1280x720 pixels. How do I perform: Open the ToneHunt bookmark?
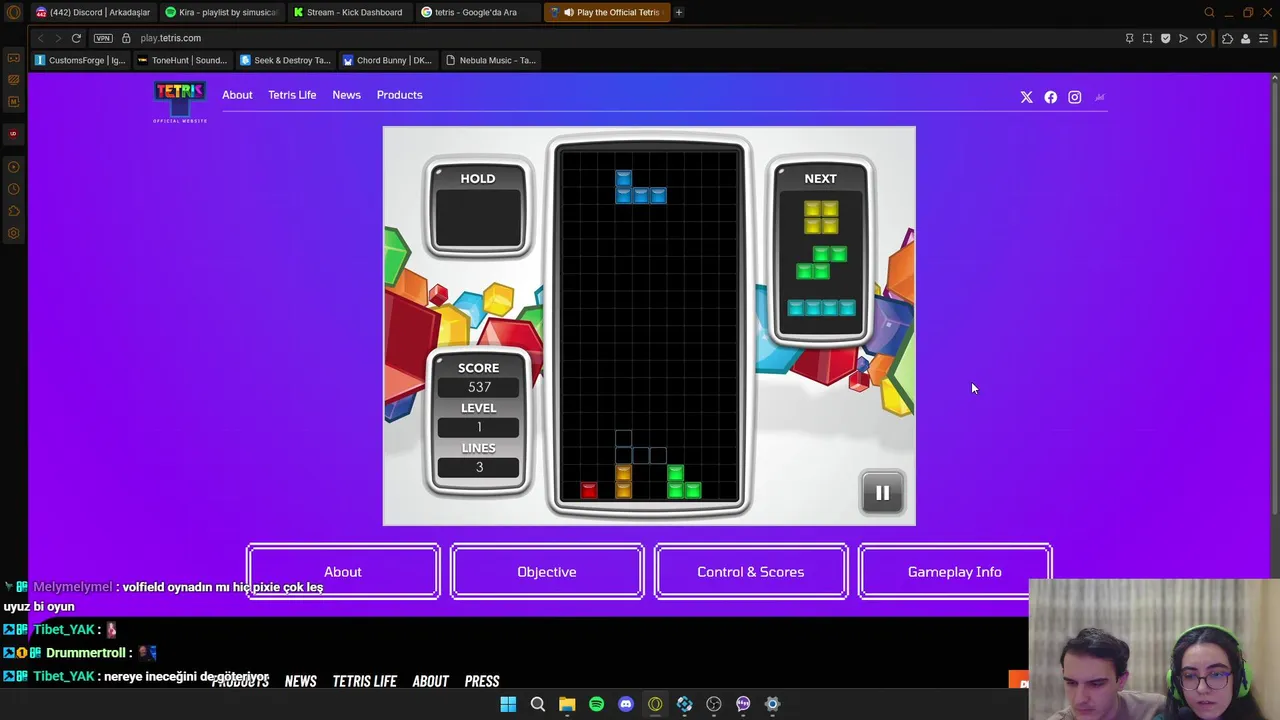(x=182, y=60)
